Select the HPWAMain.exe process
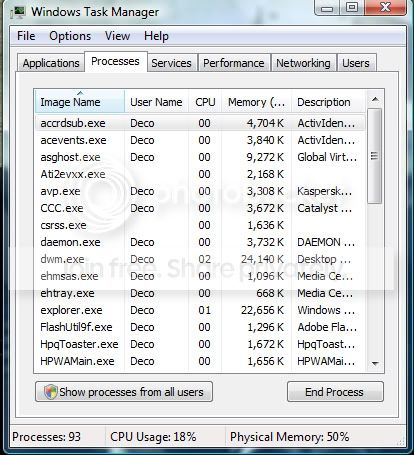The height and width of the screenshot is (455, 414). pyautogui.click(x=200, y=361)
